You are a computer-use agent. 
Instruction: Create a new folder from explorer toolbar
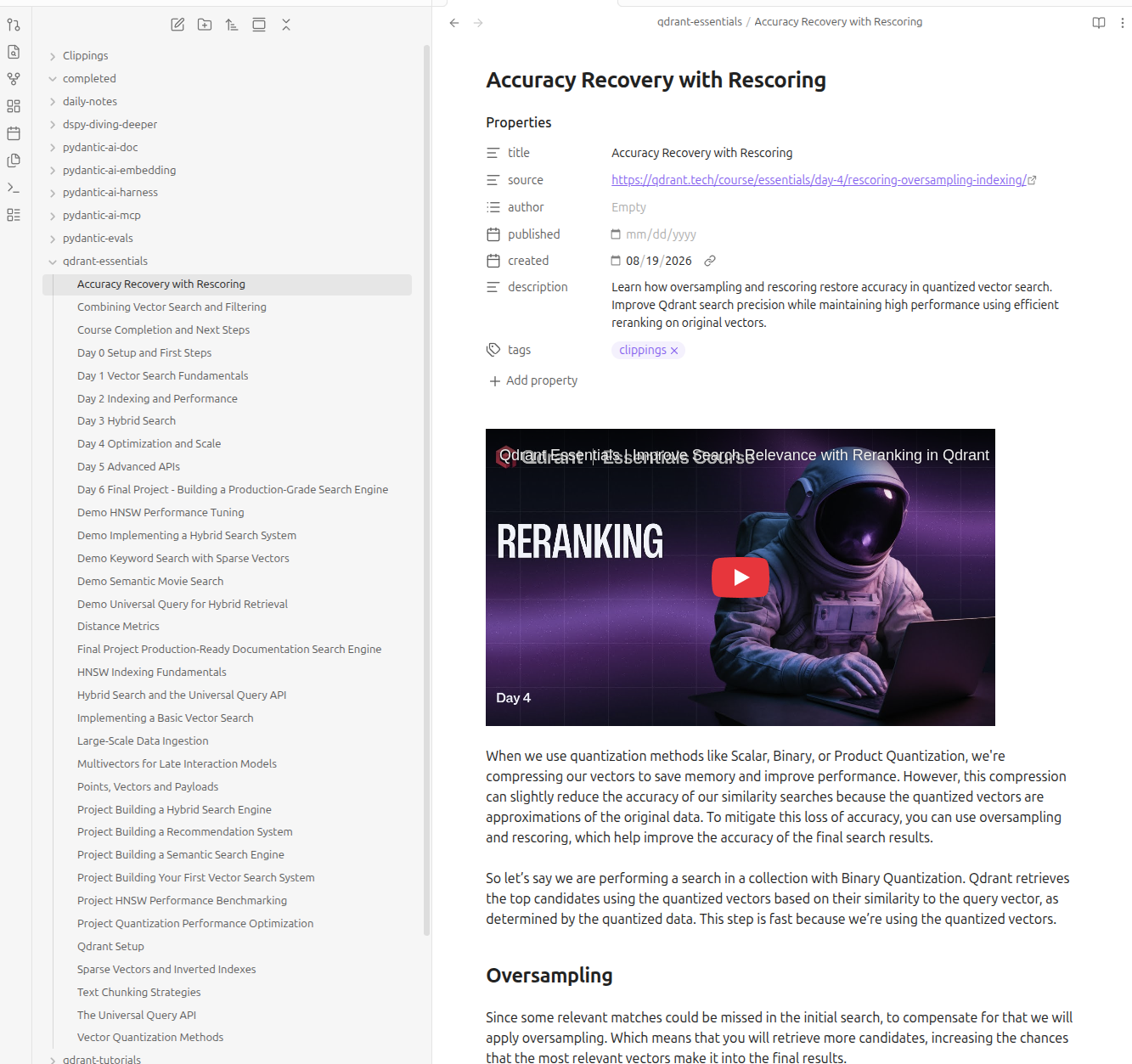point(205,25)
